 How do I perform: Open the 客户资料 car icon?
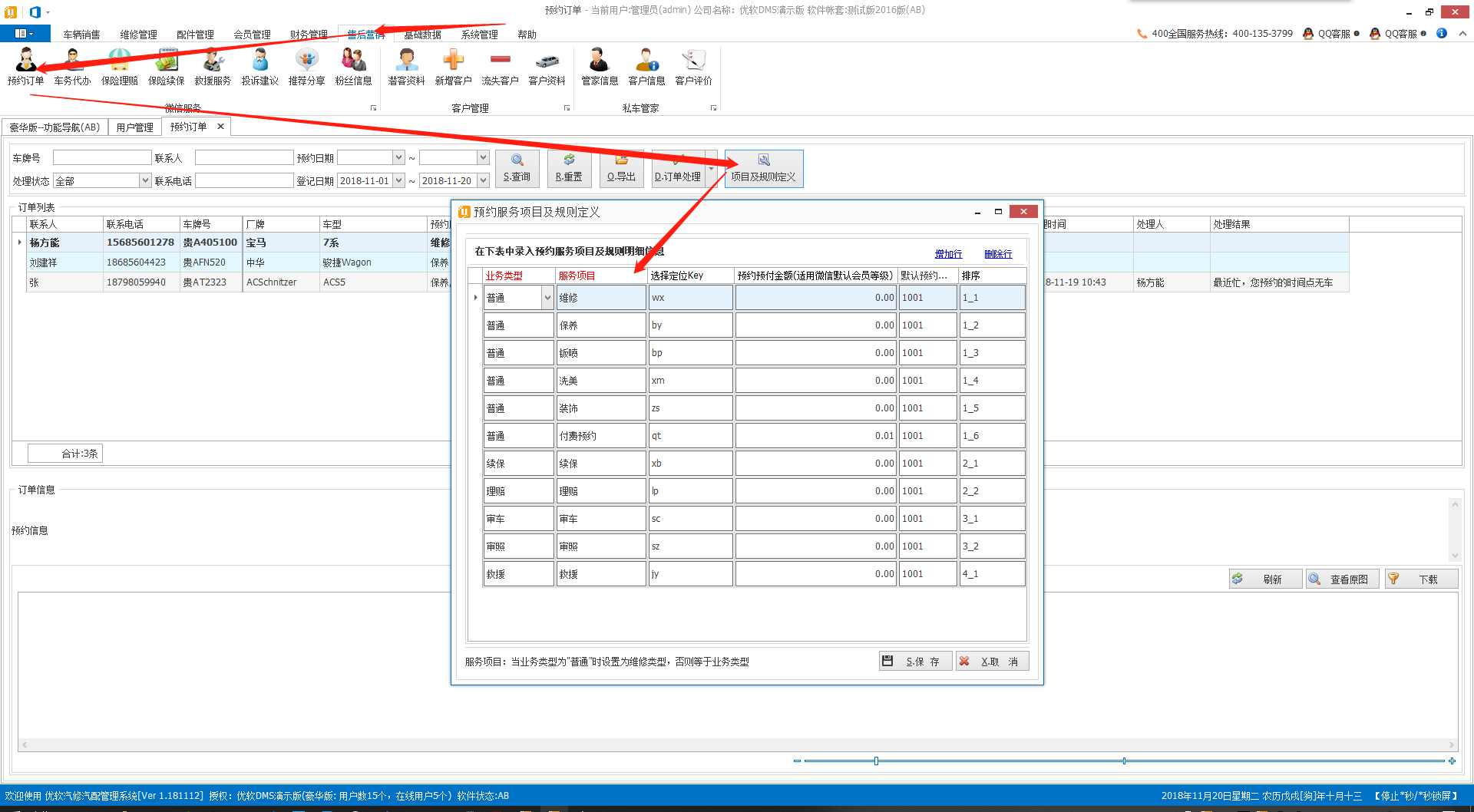(547, 67)
